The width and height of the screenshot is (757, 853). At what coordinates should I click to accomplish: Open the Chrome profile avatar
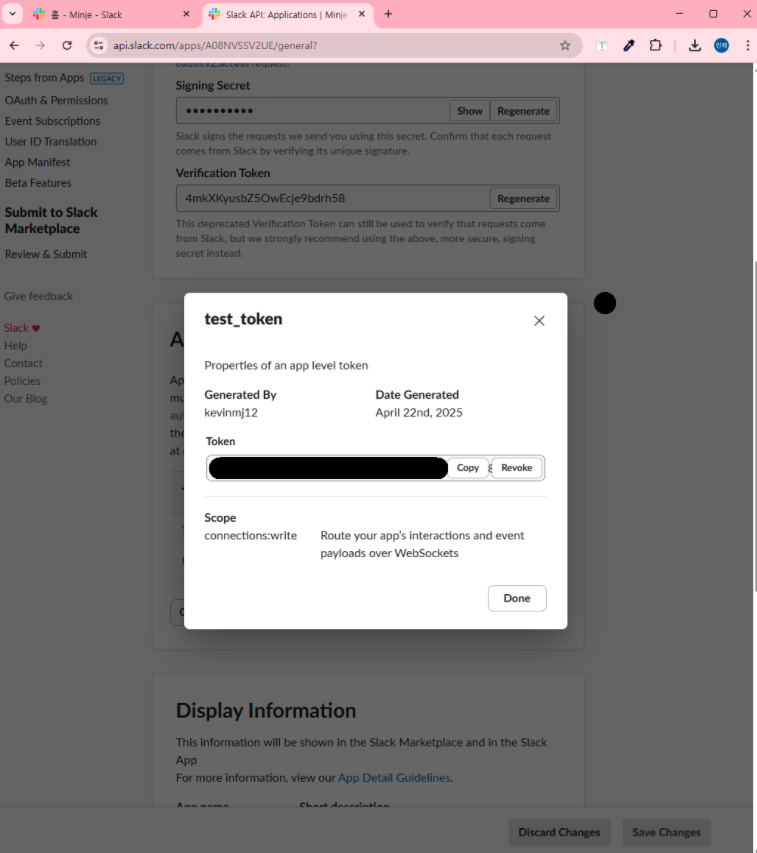(x=721, y=46)
